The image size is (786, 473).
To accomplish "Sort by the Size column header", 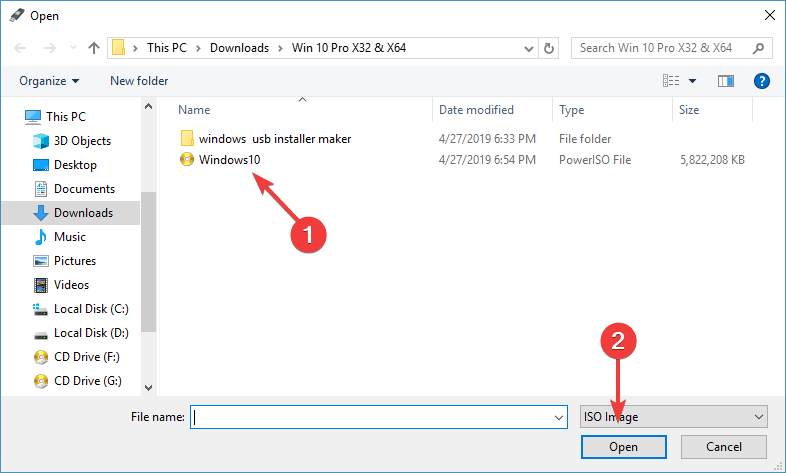I will 689,110.
